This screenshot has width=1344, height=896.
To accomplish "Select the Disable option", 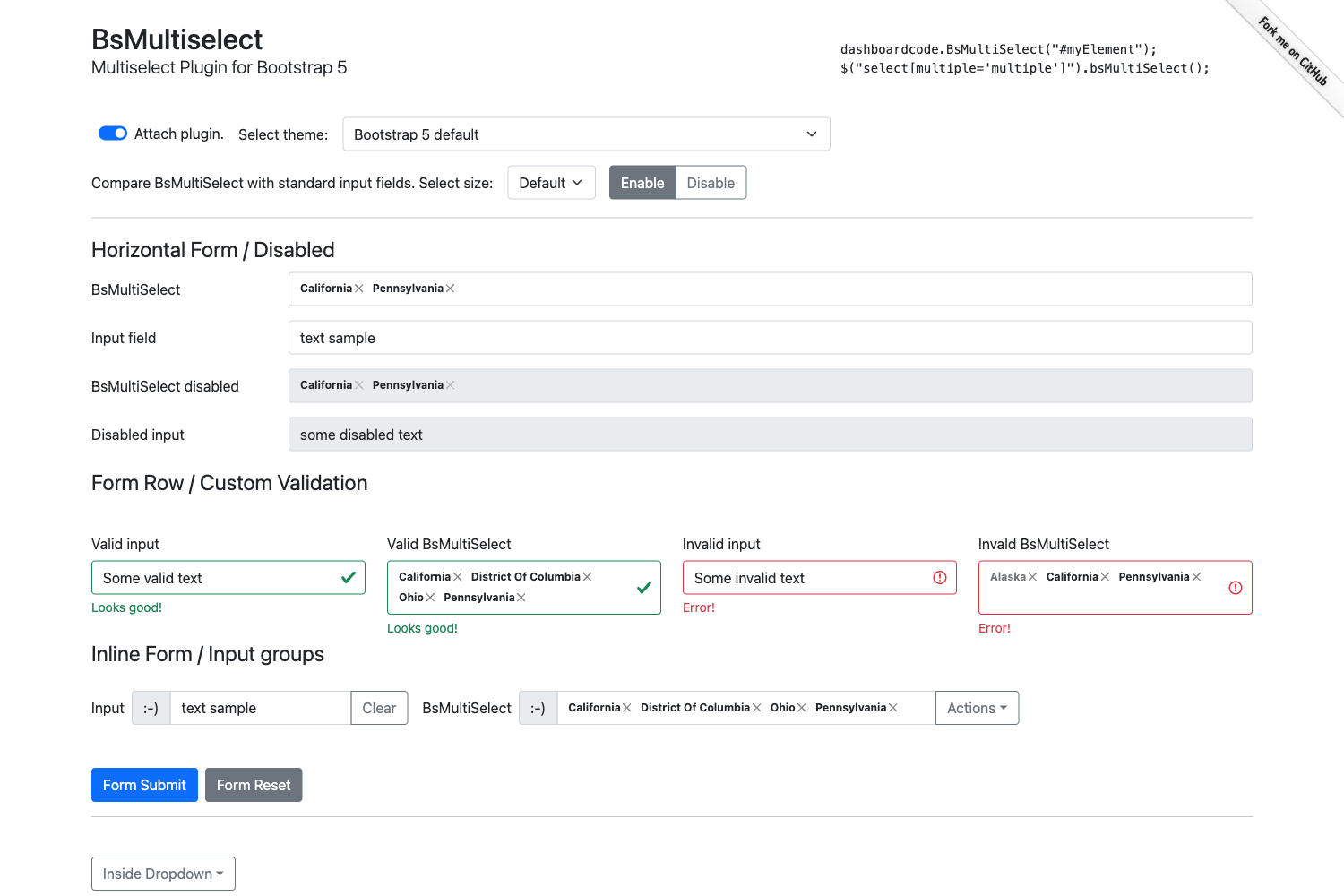I will pos(710,182).
